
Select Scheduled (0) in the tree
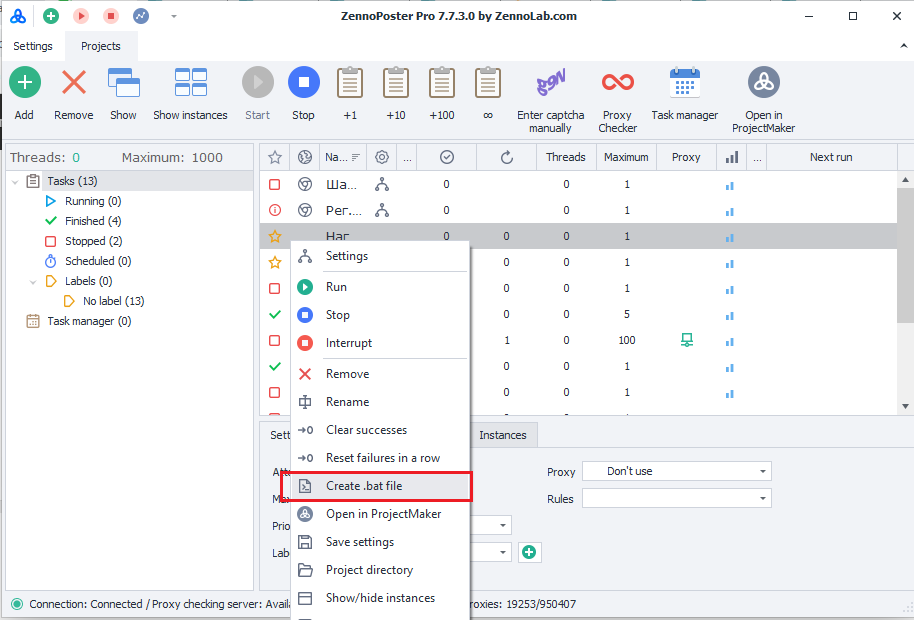98,261
